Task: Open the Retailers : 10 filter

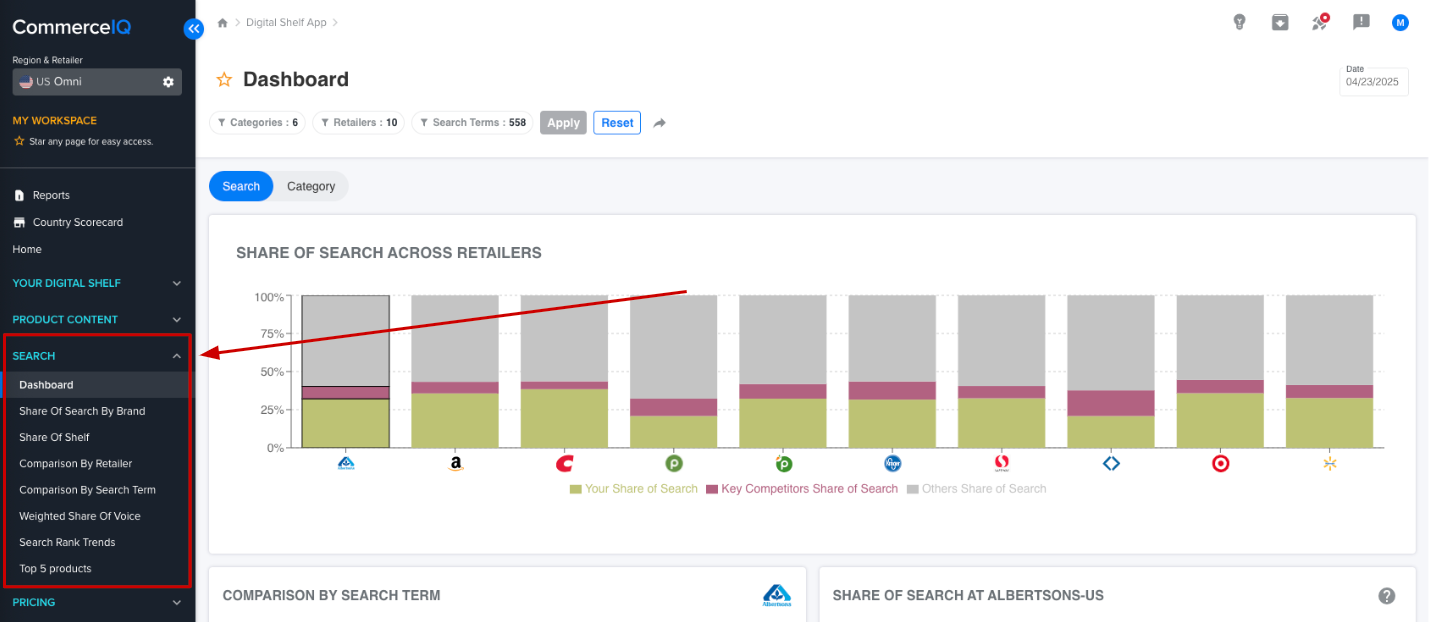Action: pyautogui.click(x=358, y=122)
